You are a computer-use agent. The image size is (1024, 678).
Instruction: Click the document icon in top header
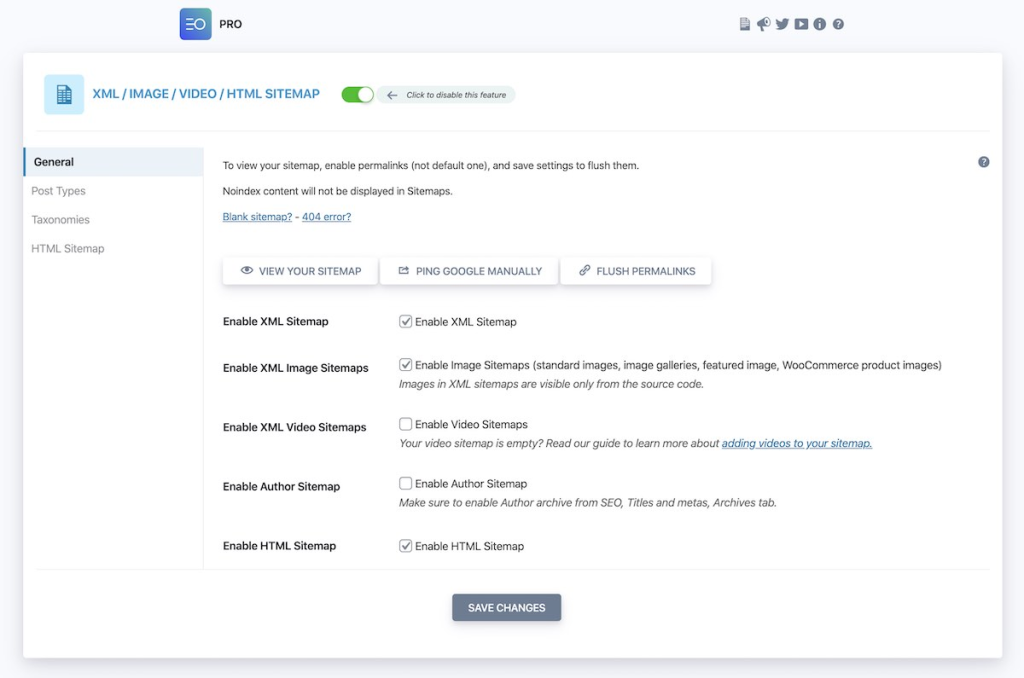[744, 24]
